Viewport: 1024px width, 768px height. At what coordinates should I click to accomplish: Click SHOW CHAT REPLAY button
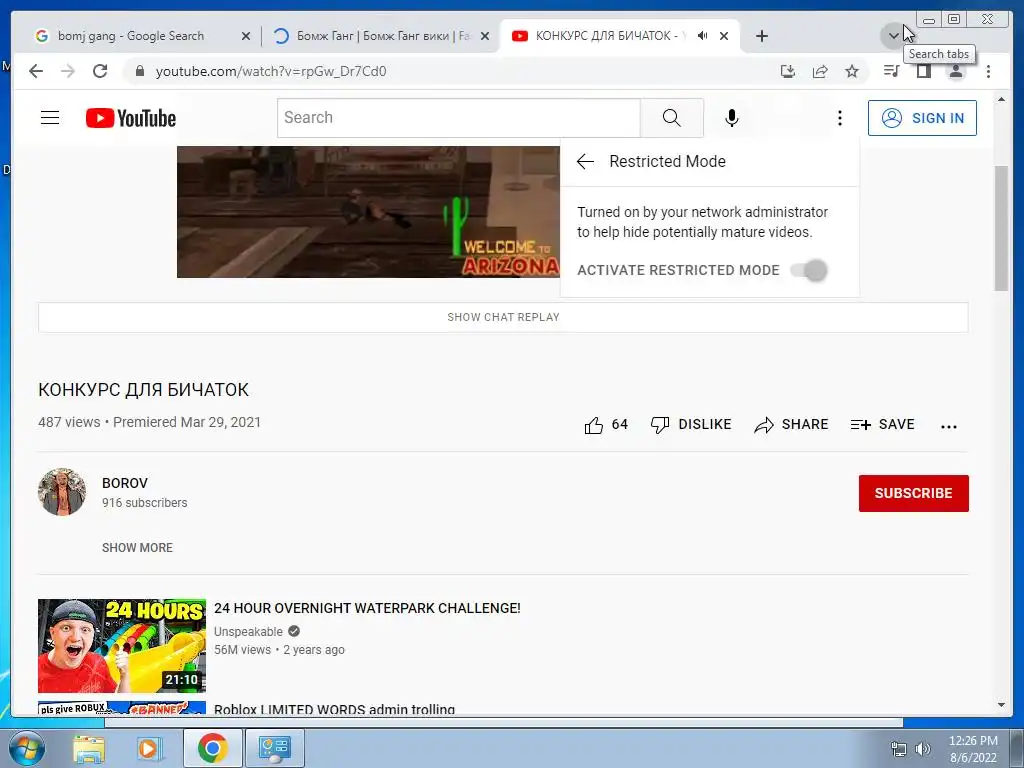(x=503, y=317)
